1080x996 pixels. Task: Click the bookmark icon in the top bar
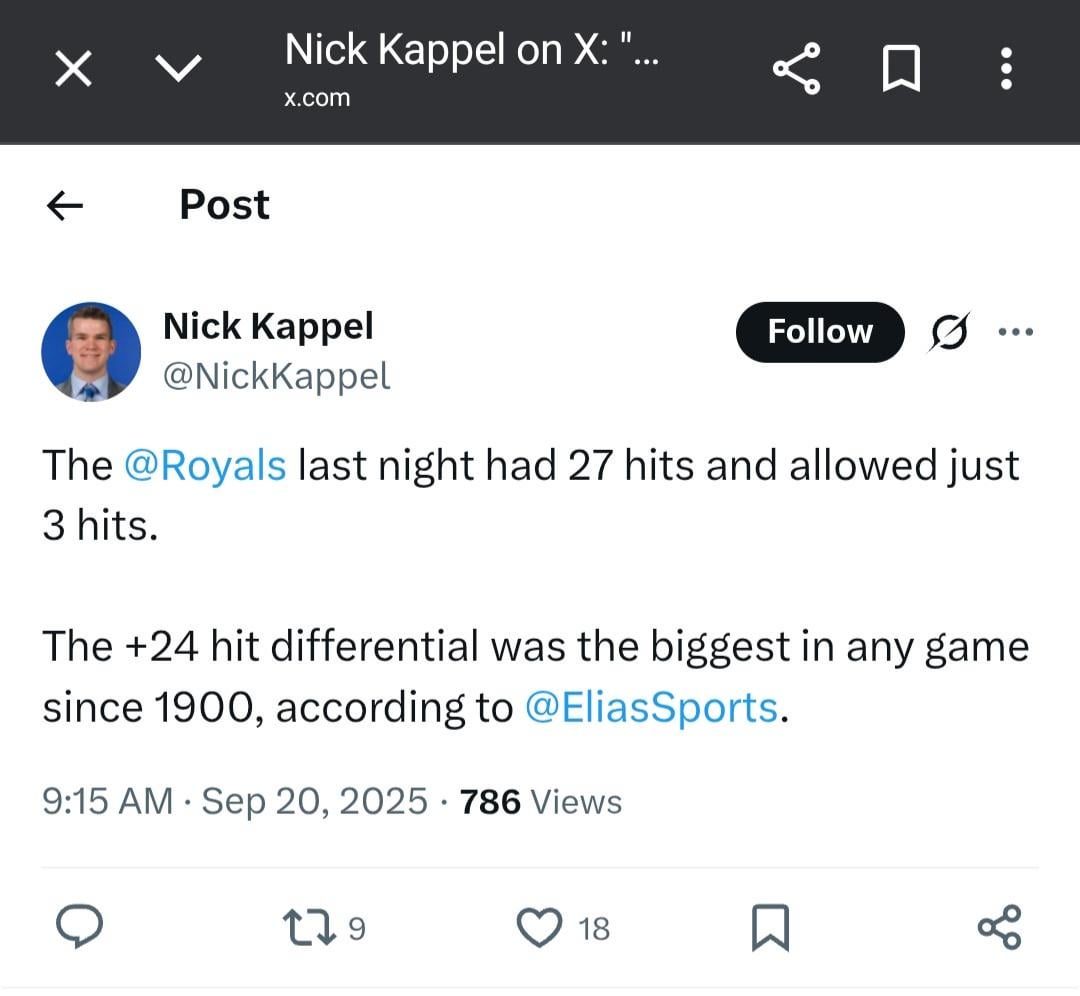[901, 68]
